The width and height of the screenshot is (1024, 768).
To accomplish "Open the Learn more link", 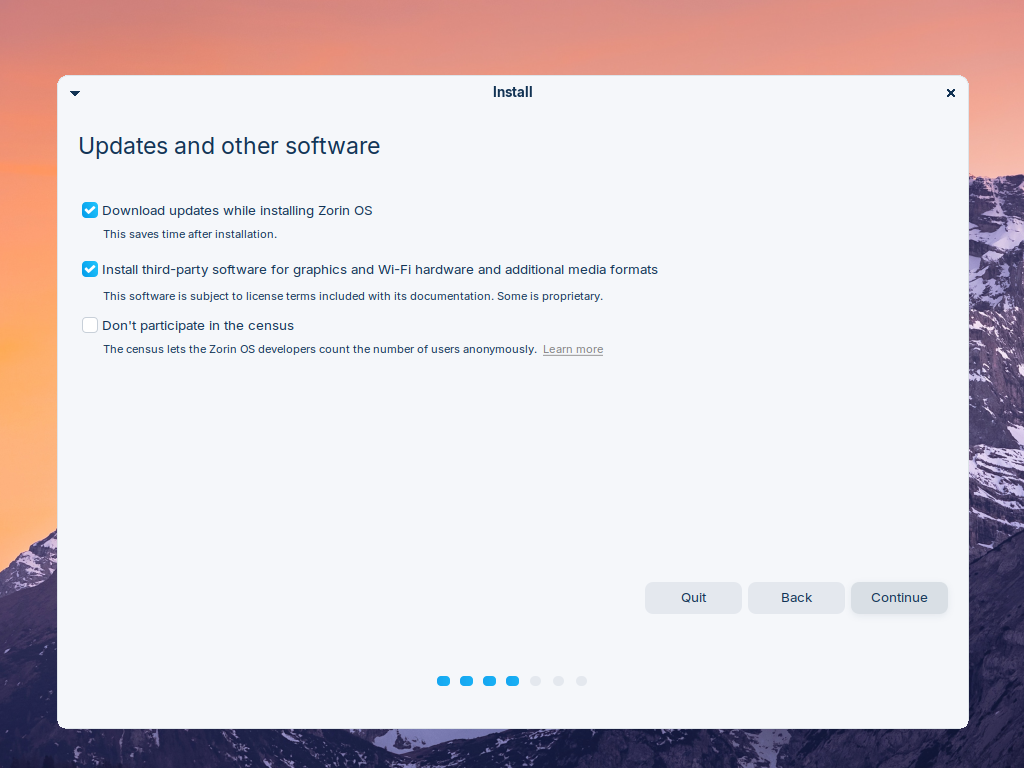I will click(573, 349).
